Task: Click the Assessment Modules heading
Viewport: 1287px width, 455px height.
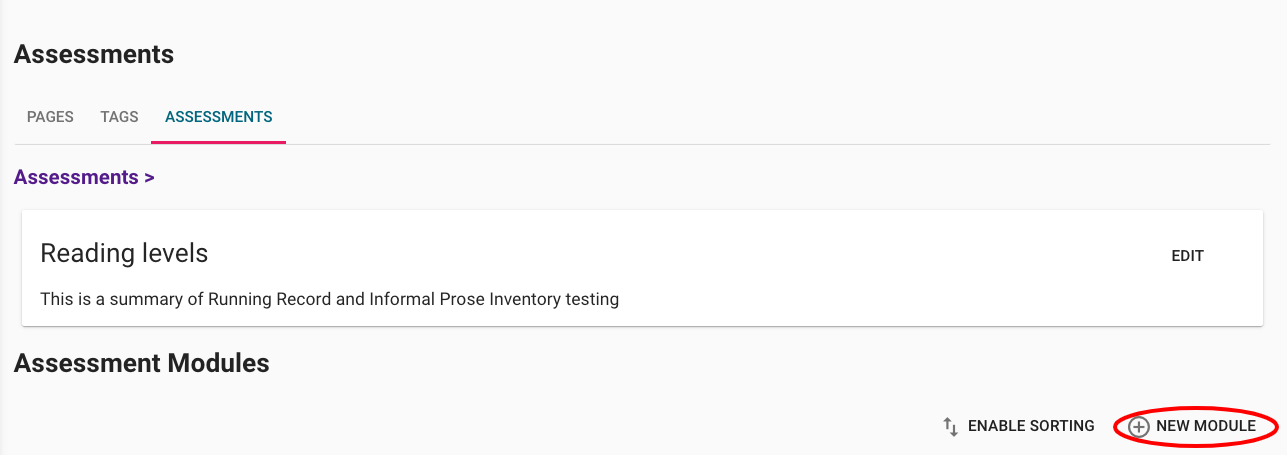Action: click(x=142, y=363)
